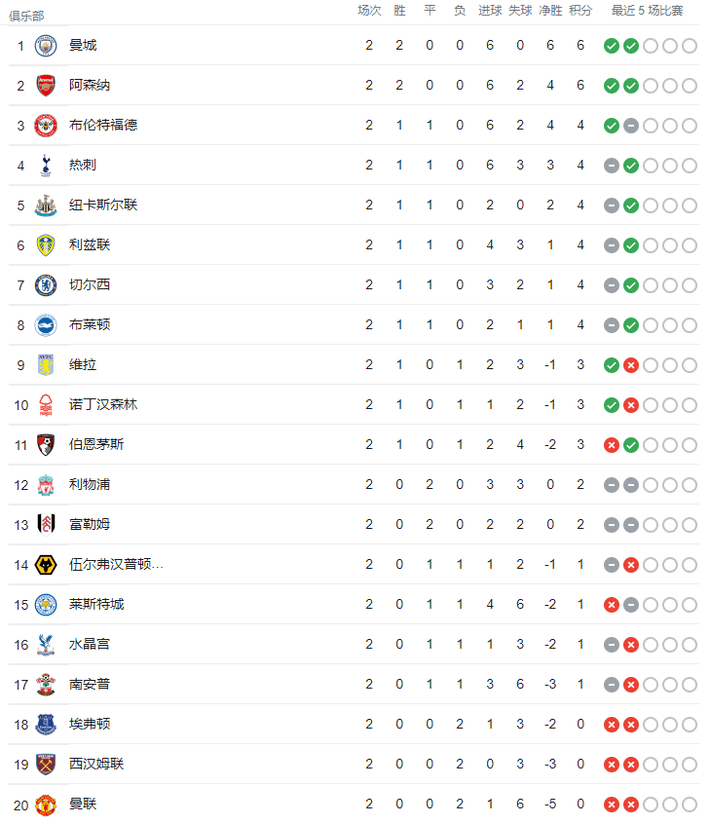
Task: Click the 积分 column header
Action: (x=580, y=10)
